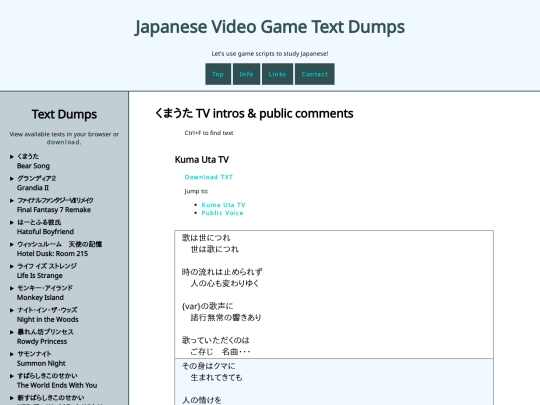Expand the Monkey Island disclosure triangle
The image size is (540, 405).
(x=12, y=288)
